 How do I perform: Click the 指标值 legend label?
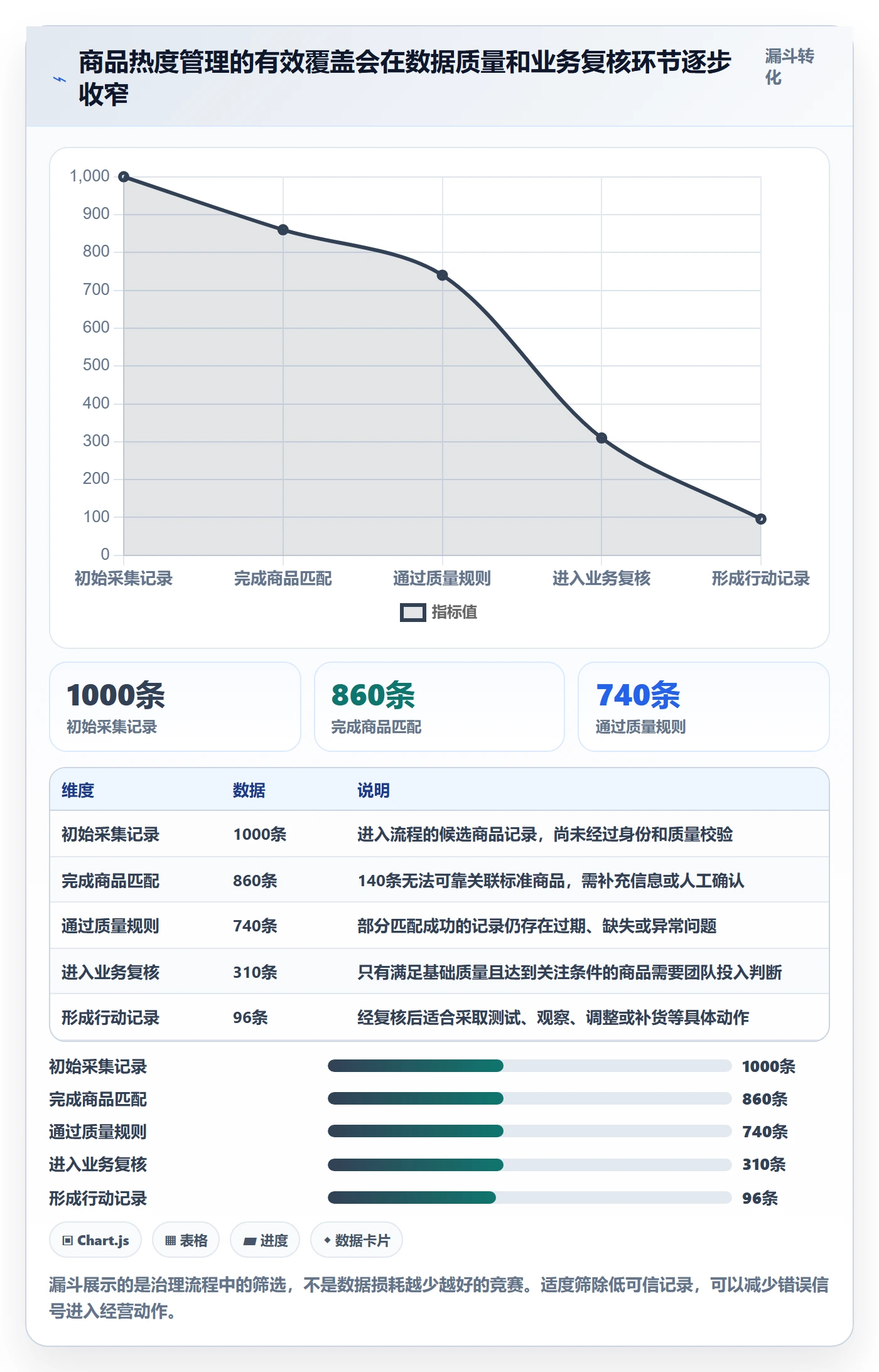click(x=454, y=612)
